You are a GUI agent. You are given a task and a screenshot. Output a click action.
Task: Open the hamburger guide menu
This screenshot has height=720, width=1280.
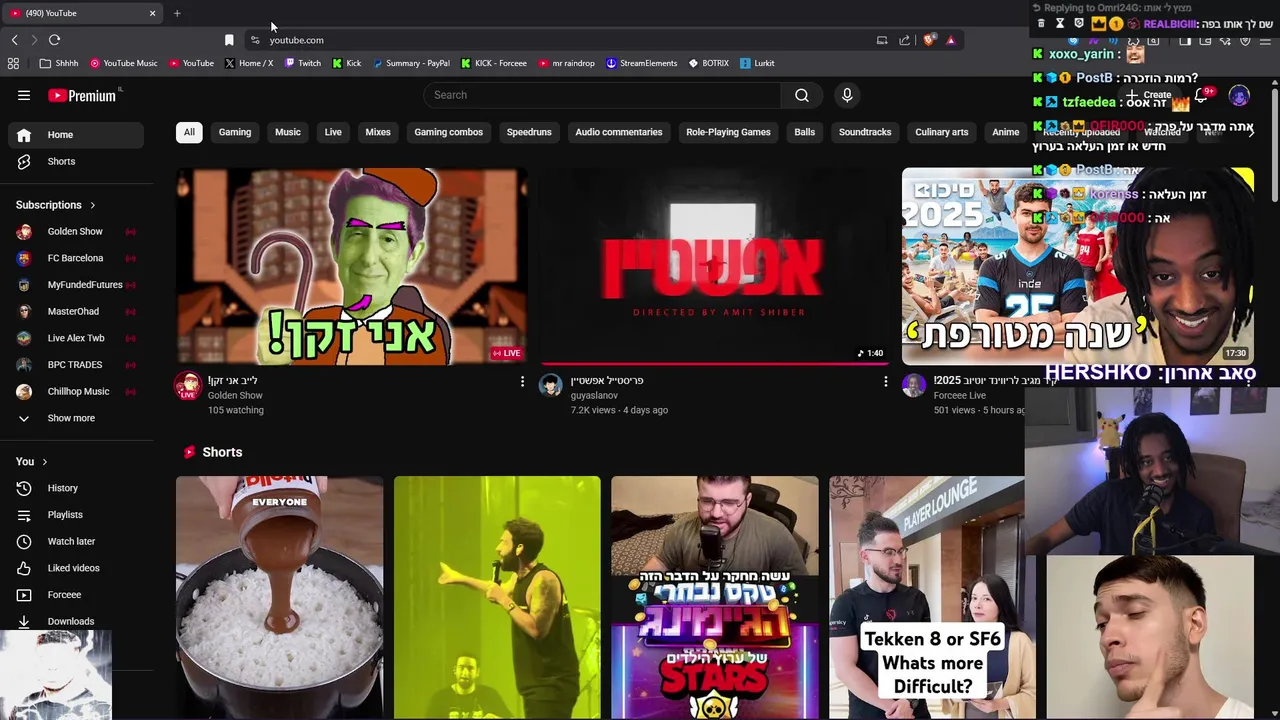click(24, 95)
